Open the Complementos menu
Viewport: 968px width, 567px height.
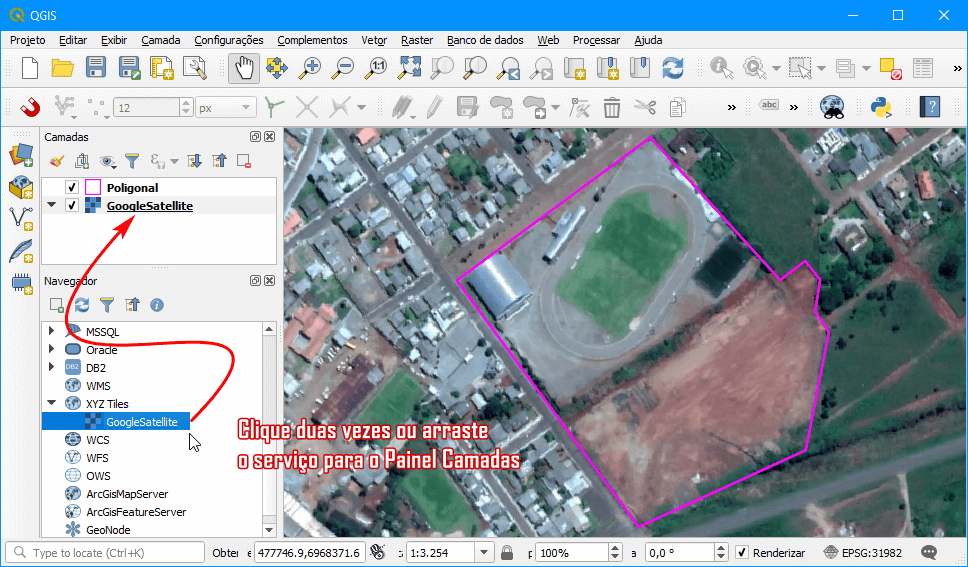(312, 40)
